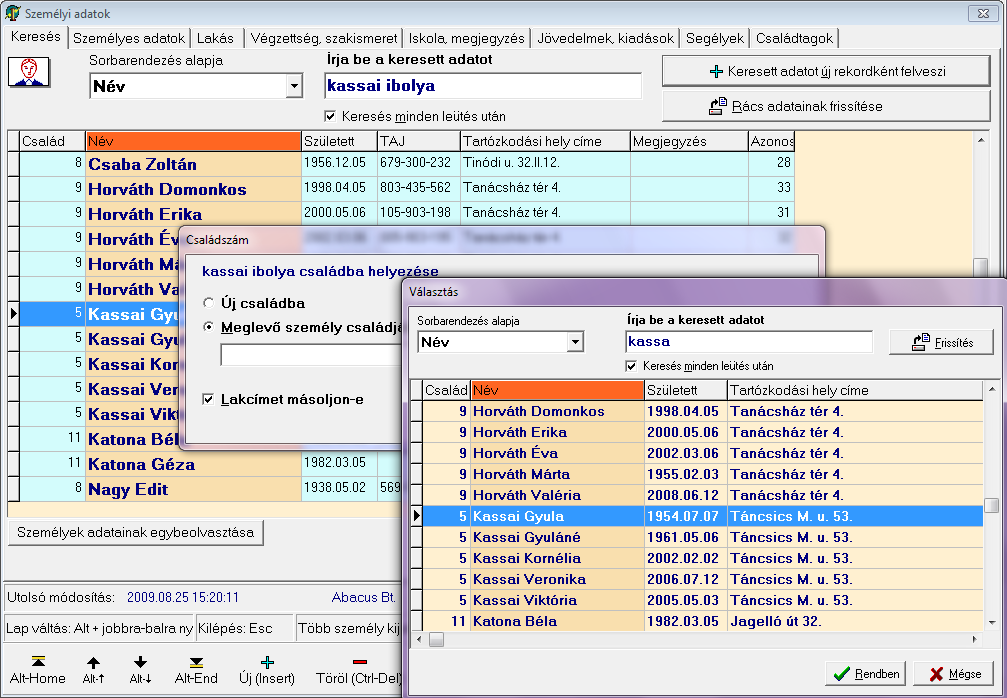The image size is (1007, 698).
Task: Click Tartózkodási hely címe header in Választás
Action: 855,390
